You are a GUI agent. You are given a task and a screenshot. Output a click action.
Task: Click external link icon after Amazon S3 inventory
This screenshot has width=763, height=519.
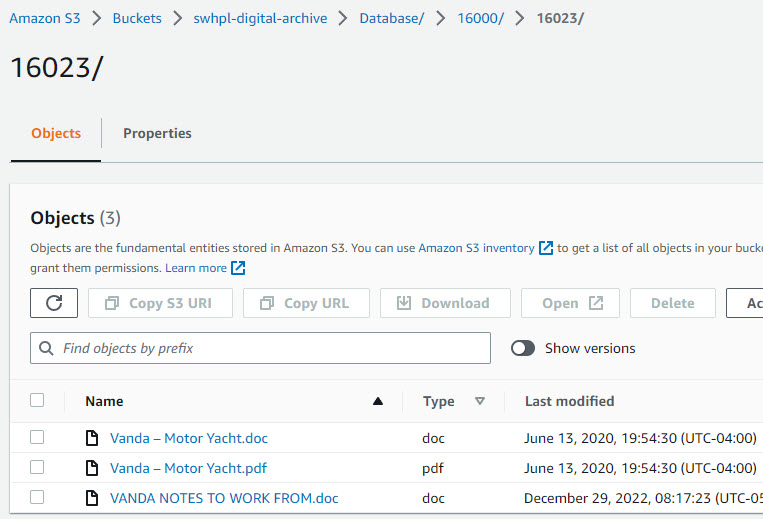tap(546, 248)
